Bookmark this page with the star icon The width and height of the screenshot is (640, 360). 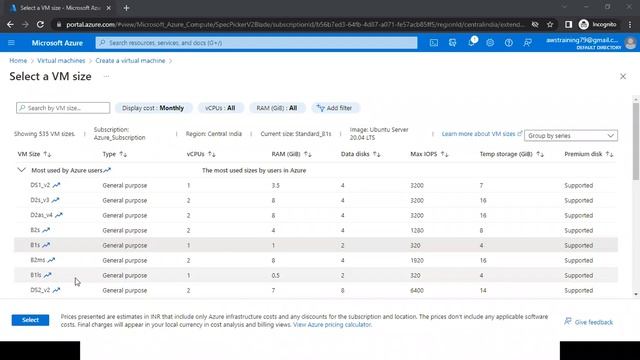[x=550, y=24]
